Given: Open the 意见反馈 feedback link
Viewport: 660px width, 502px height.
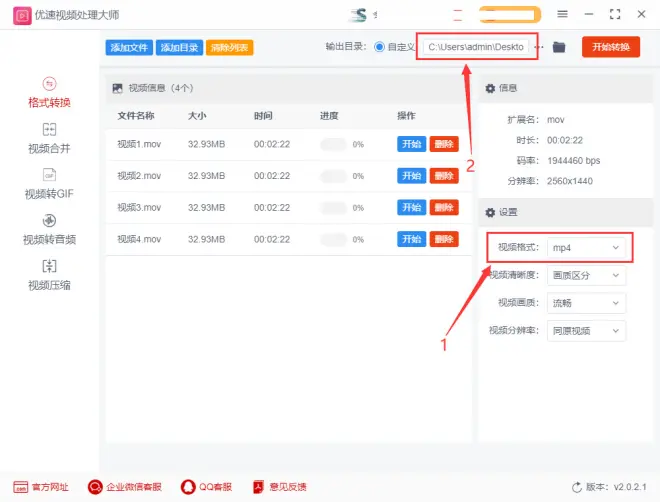Looking at the screenshot, I should pyautogui.click(x=279, y=487).
